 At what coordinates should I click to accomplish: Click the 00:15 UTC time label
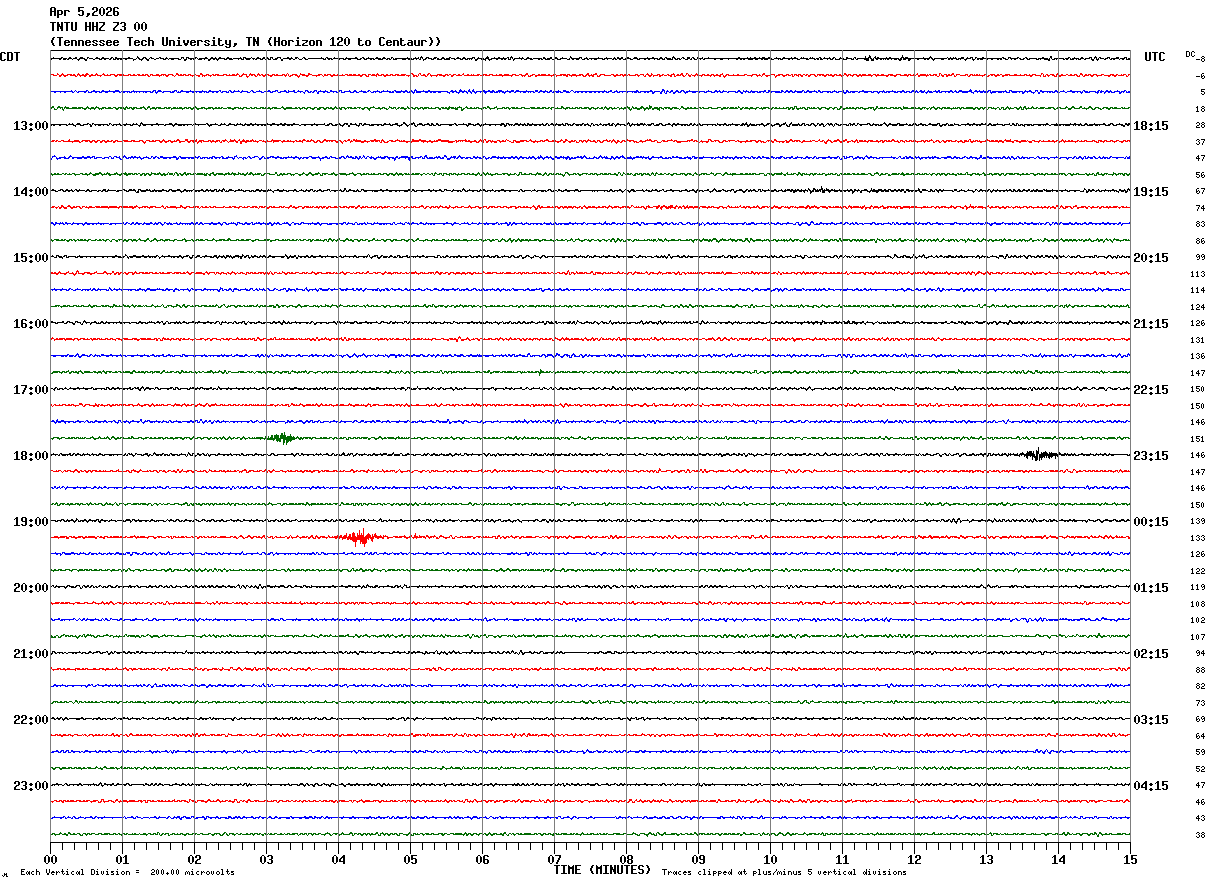click(1151, 522)
